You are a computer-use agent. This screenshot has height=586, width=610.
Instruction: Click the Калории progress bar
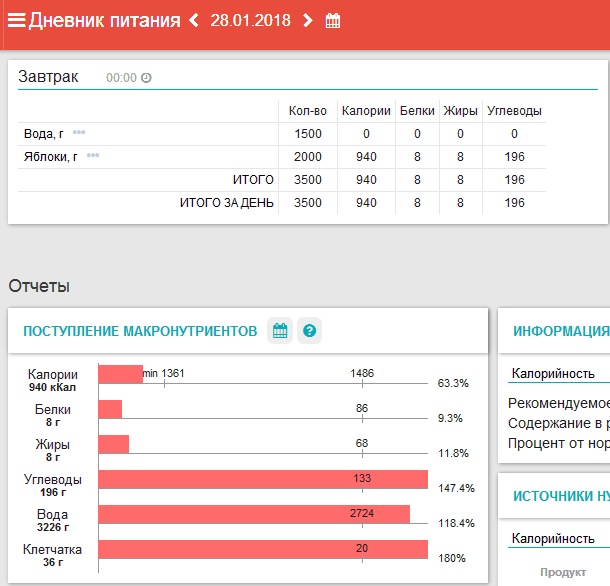tap(121, 374)
